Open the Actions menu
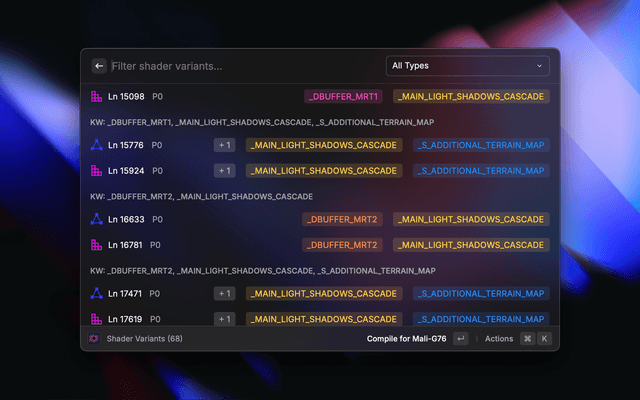The height and width of the screenshot is (400, 640). point(499,339)
